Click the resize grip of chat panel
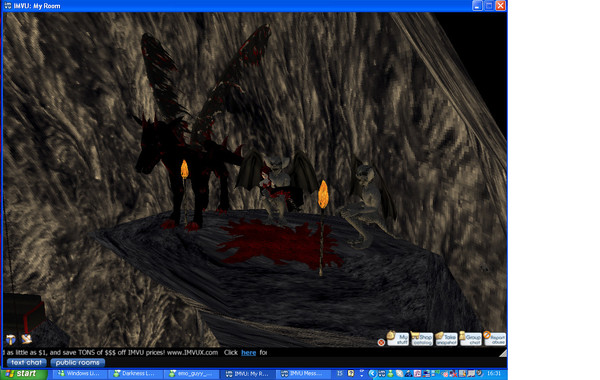The image size is (600, 380). pyautogui.click(x=503, y=354)
